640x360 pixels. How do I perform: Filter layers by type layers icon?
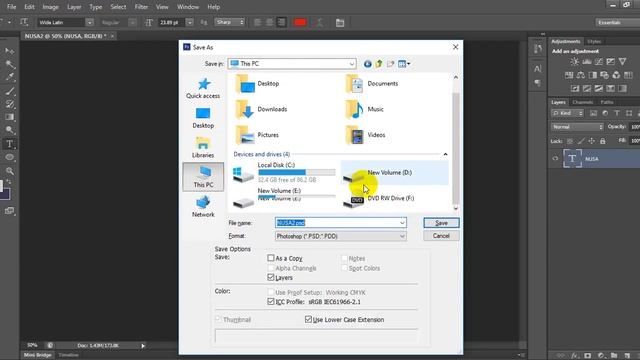[x=617, y=113]
